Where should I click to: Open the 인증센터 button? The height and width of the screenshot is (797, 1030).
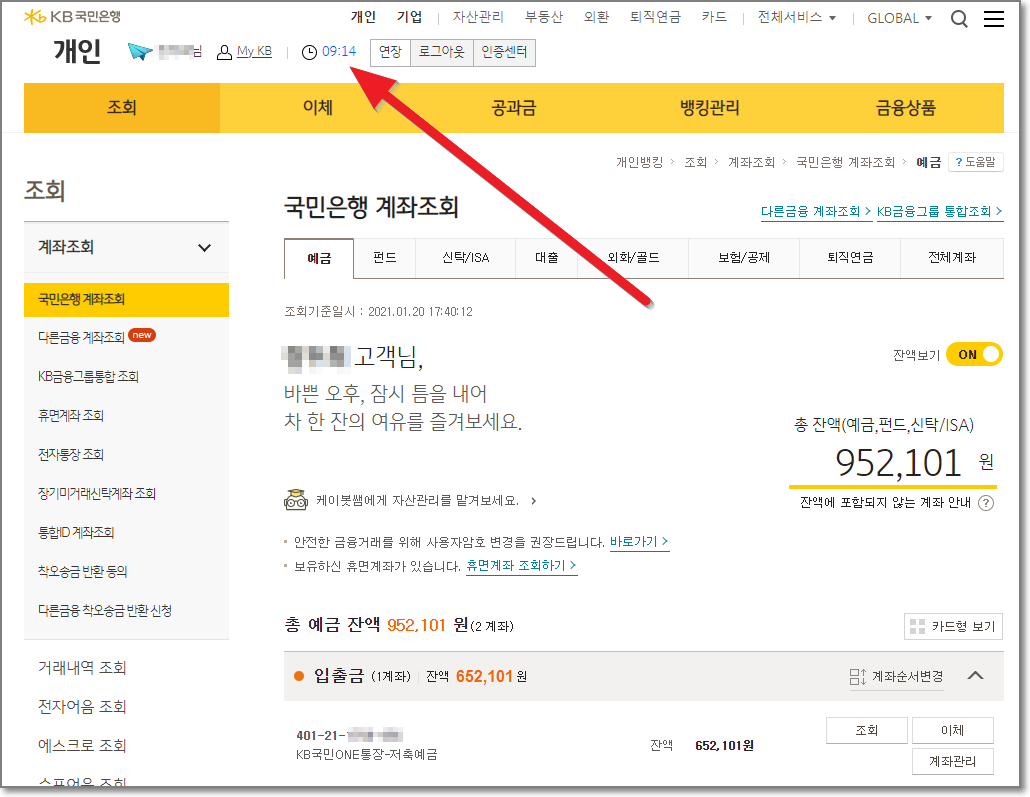click(504, 53)
